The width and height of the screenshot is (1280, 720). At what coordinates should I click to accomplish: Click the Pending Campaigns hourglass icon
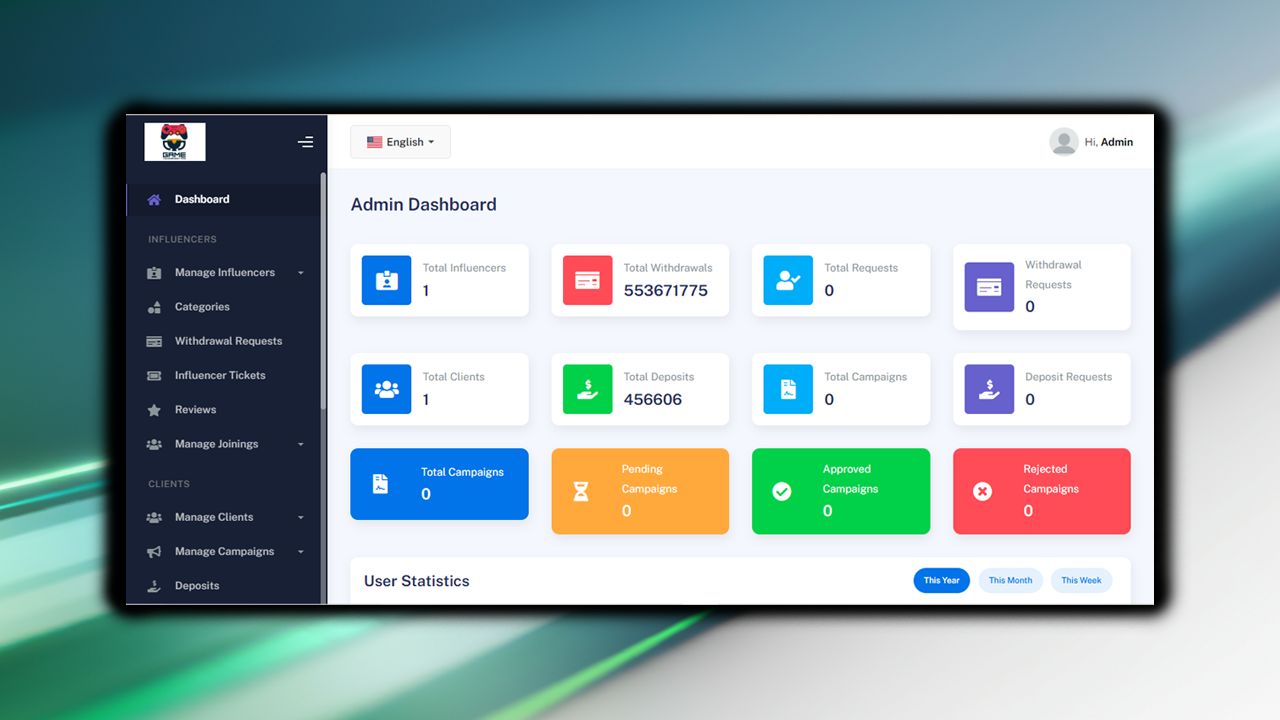point(581,491)
